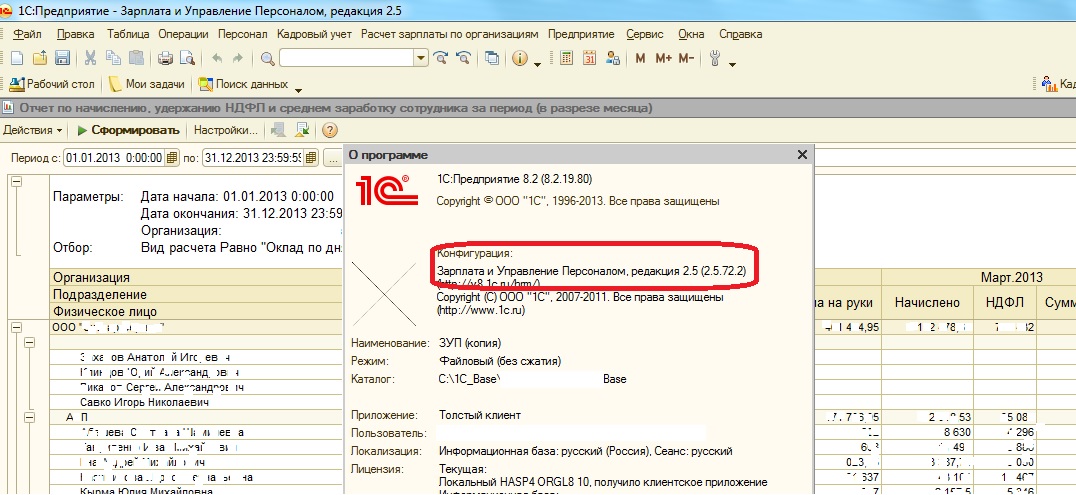Viewport: 1076px width, 495px height.
Task: Click the Период с date field
Action: (x=115, y=157)
